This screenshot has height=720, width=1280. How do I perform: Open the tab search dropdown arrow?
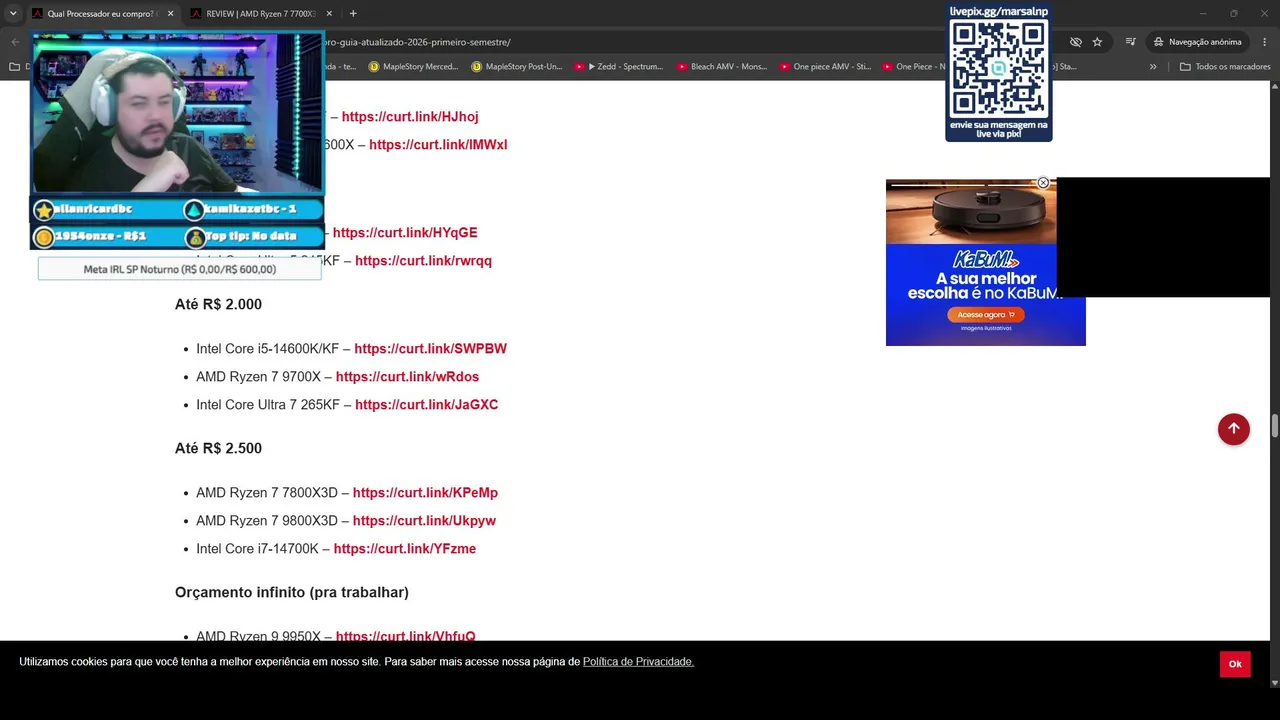(13, 13)
